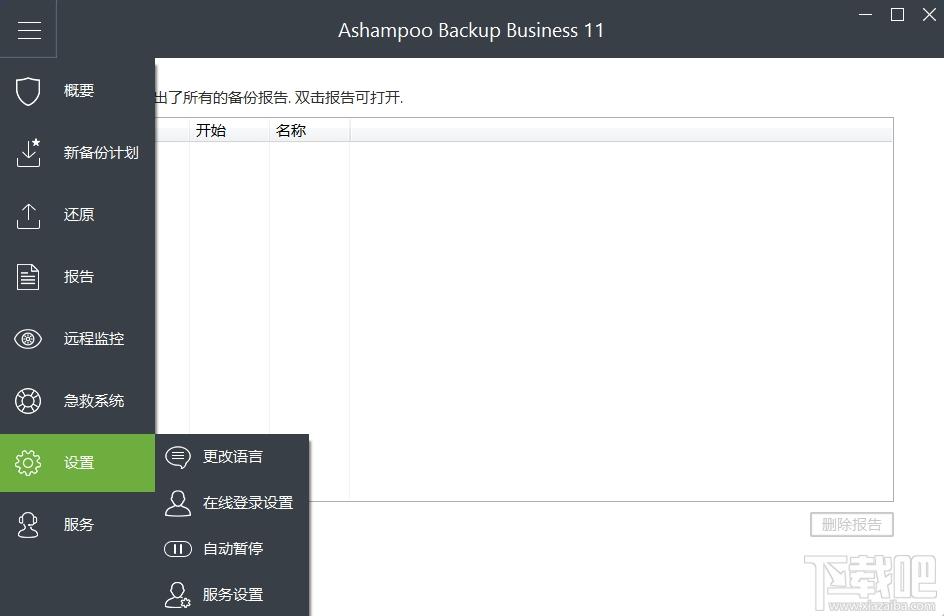Click the speech bubble icon for 更改语言
The image size is (944, 616).
click(x=178, y=457)
